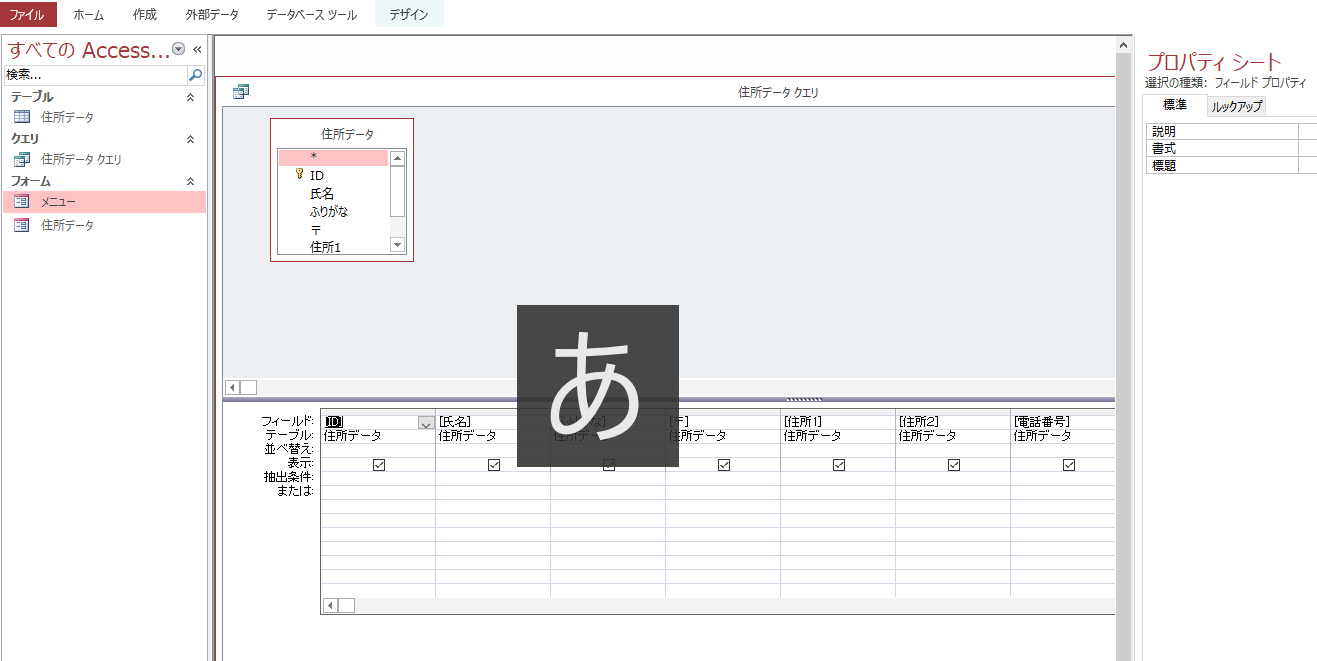The width and height of the screenshot is (1317, 661).
Task: Click the [住所2] field cell
Action: click(x=953, y=421)
